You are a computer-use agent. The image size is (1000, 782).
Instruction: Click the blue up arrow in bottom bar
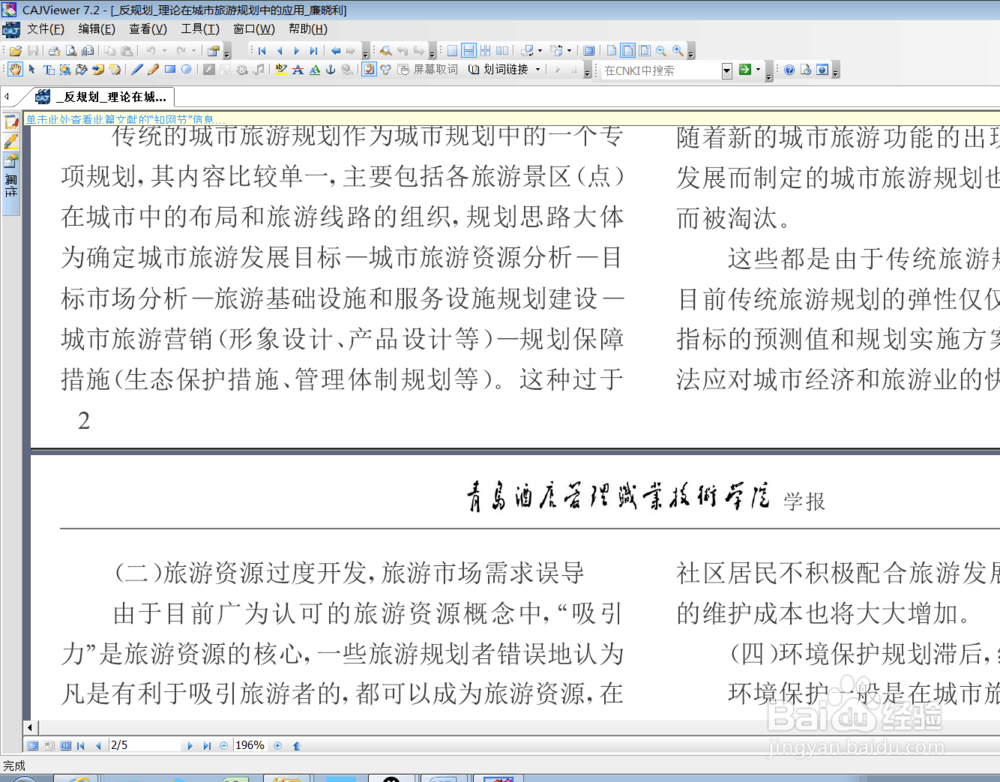[296, 745]
